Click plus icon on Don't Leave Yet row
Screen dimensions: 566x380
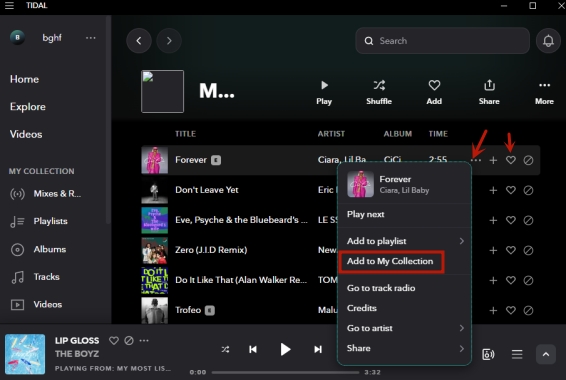tap(493, 190)
